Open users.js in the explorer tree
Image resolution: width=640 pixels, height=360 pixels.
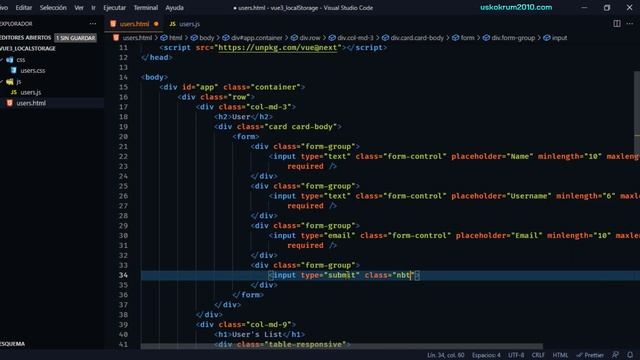31,93
